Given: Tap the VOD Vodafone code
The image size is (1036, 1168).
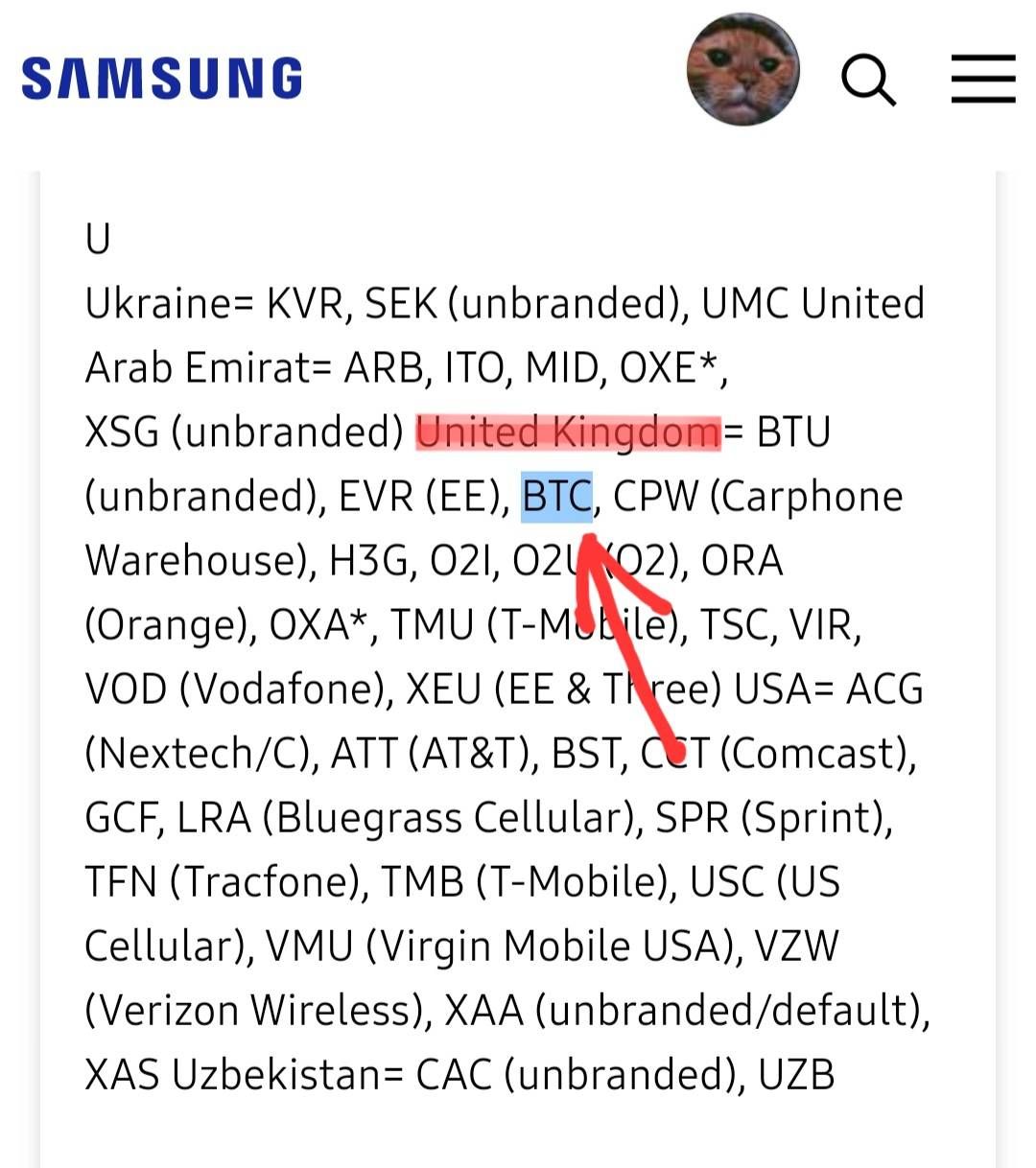Looking at the screenshot, I should pyautogui.click(x=126, y=689).
